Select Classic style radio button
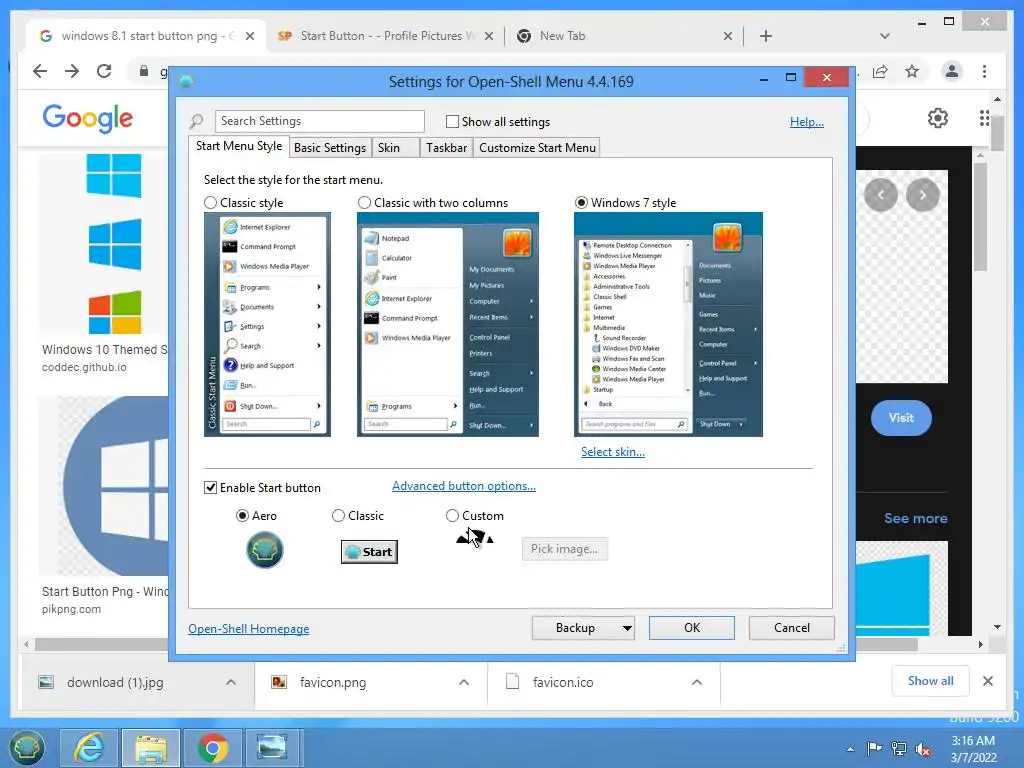Viewport: 1024px width, 768px height. pyautogui.click(x=210, y=203)
